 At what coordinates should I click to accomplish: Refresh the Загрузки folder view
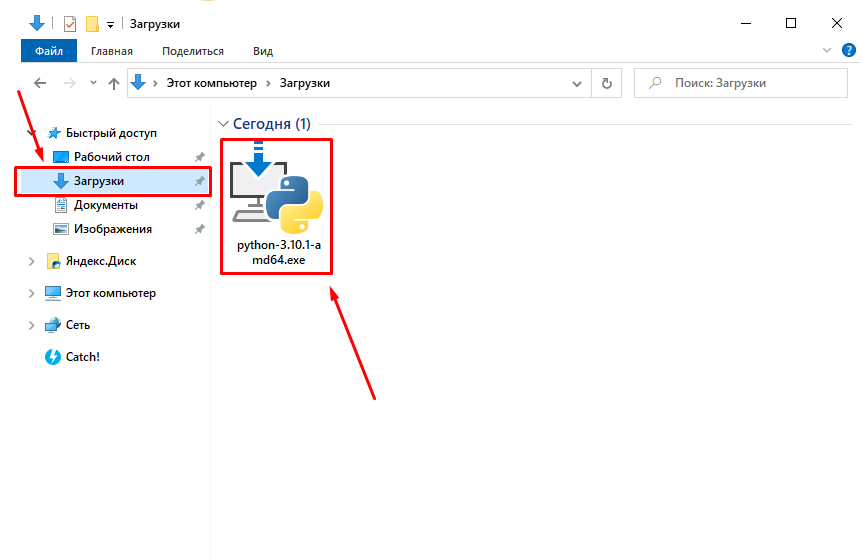pos(606,83)
